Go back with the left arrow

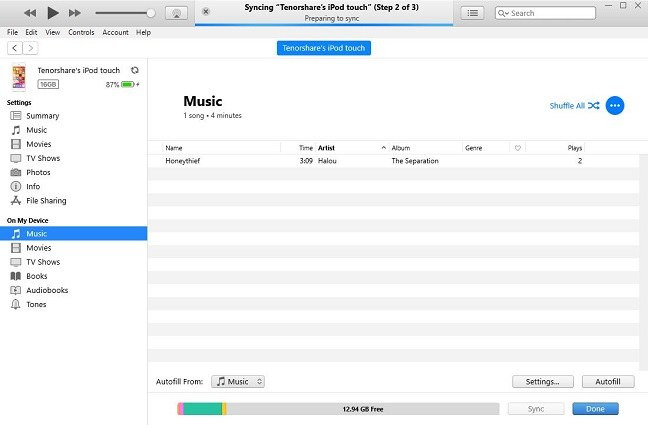click(15, 48)
